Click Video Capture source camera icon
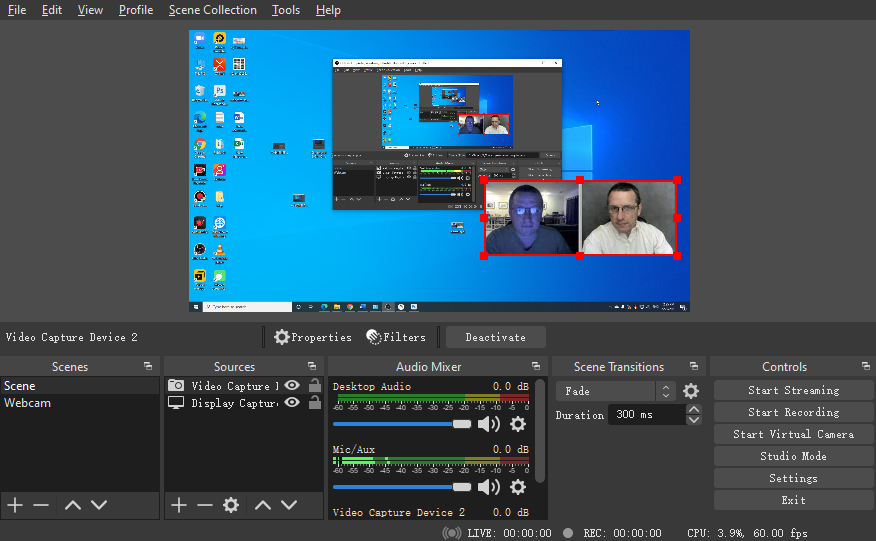Viewport: 876px width, 541px height. click(x=176, y=385)
